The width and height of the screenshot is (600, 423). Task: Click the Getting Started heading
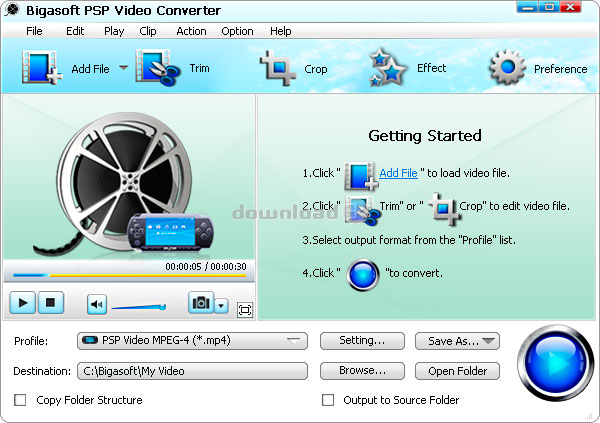(425, 136)
